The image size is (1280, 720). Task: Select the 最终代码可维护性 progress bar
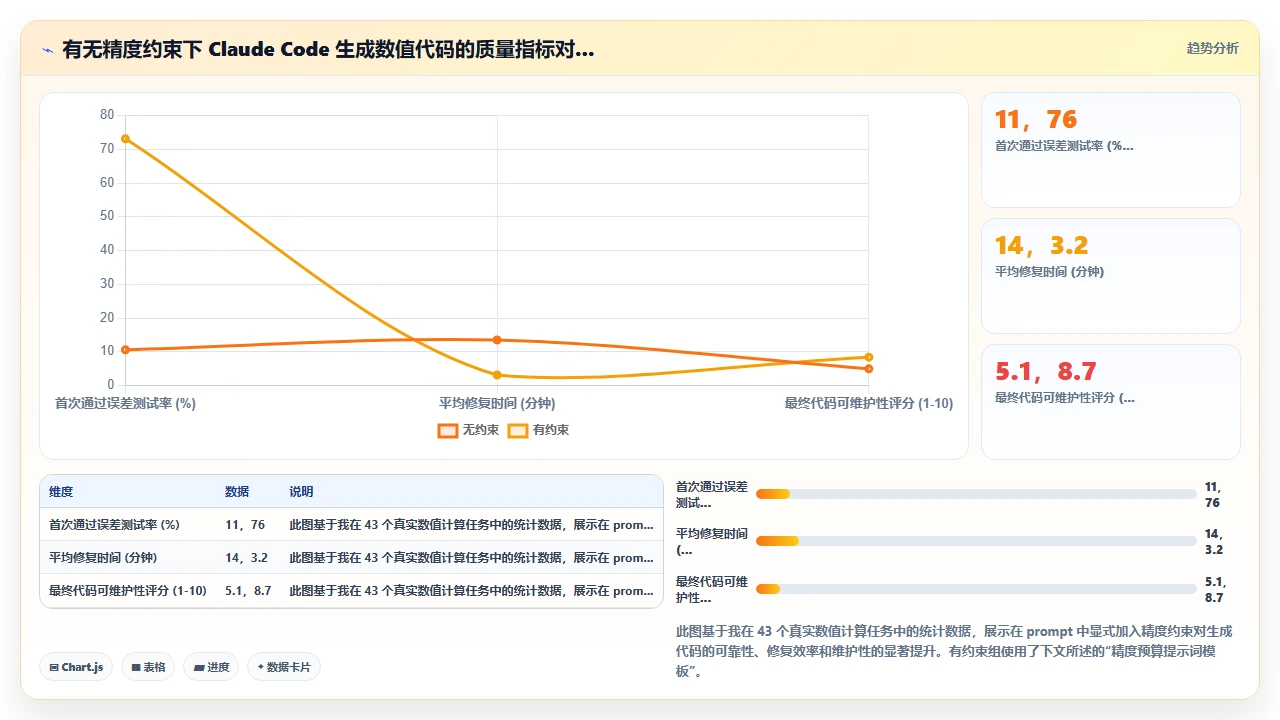pos(976,589)
